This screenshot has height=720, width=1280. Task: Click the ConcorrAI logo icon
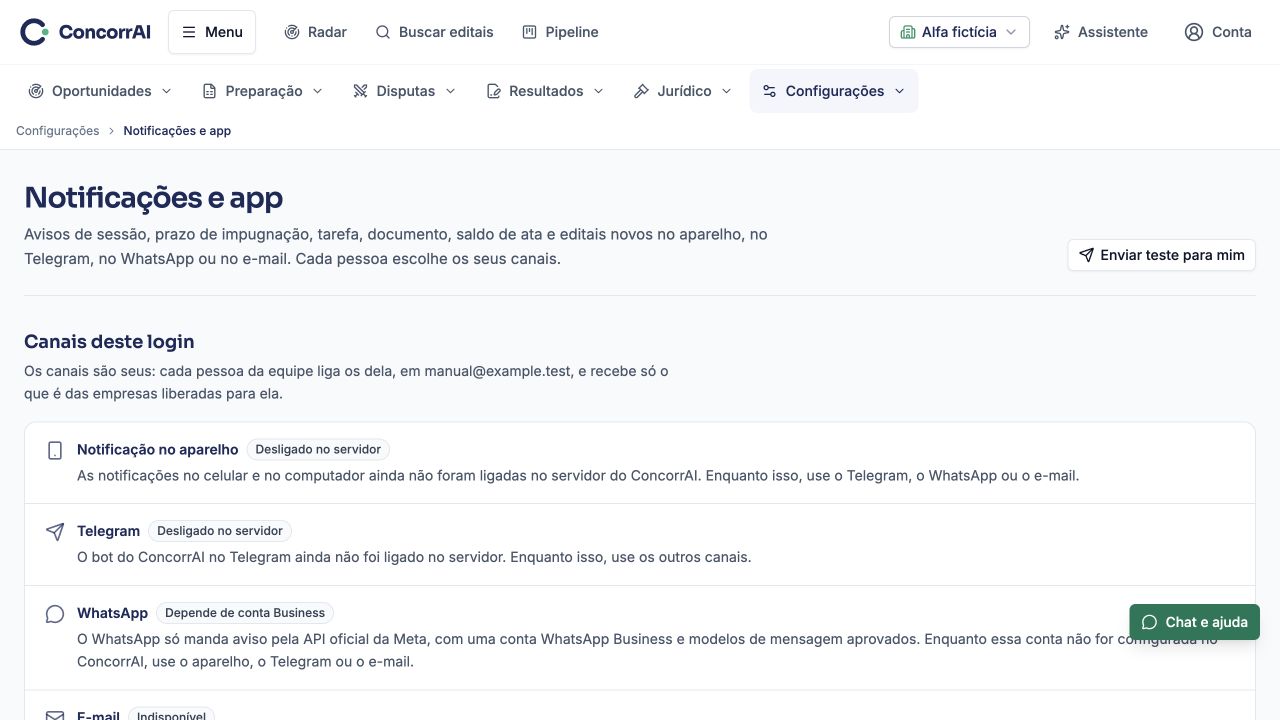(34, 32)
